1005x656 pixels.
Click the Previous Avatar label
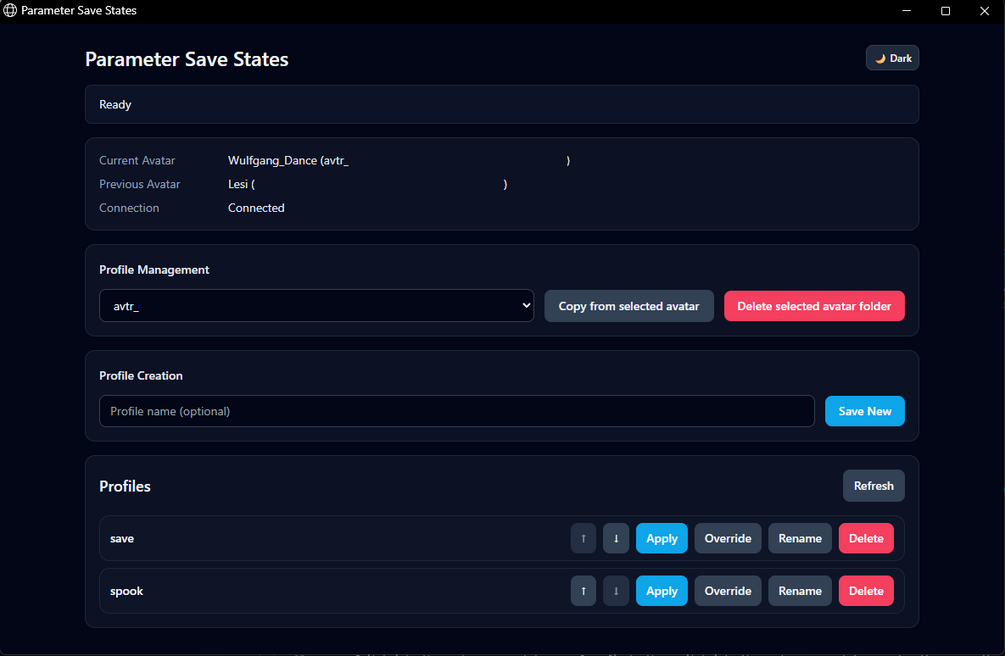139,184
